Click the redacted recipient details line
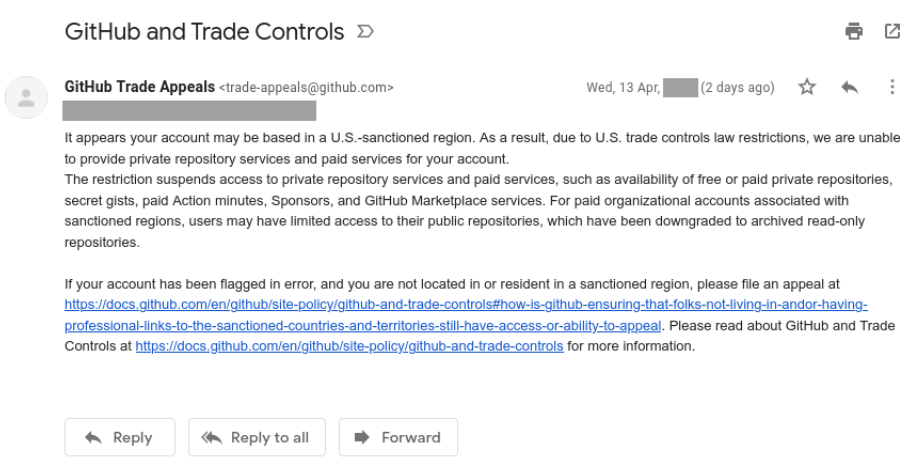The width and height of the screenshot is (911, 470). [x=189, y=110]
